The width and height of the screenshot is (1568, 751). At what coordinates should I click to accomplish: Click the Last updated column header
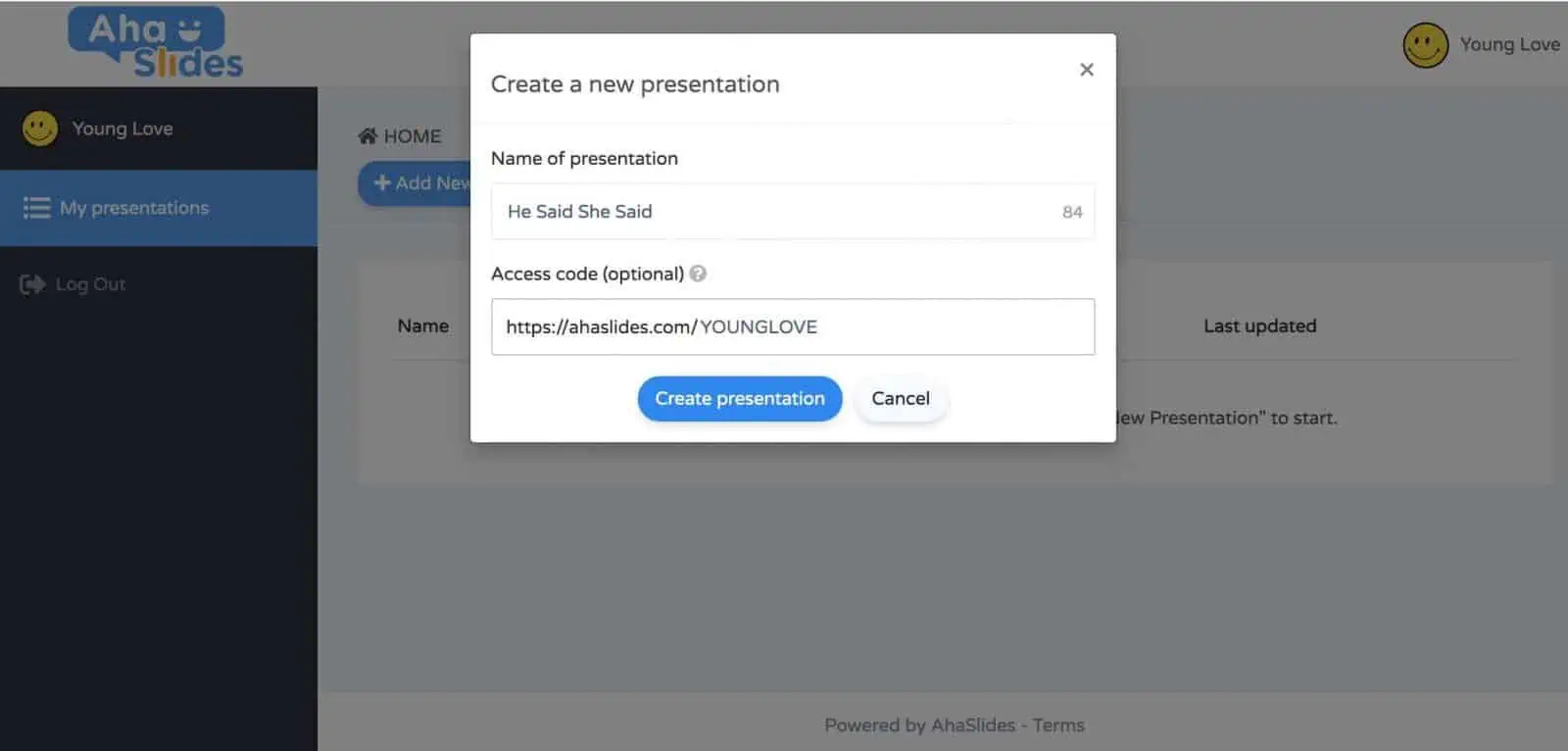[1259, 326]
